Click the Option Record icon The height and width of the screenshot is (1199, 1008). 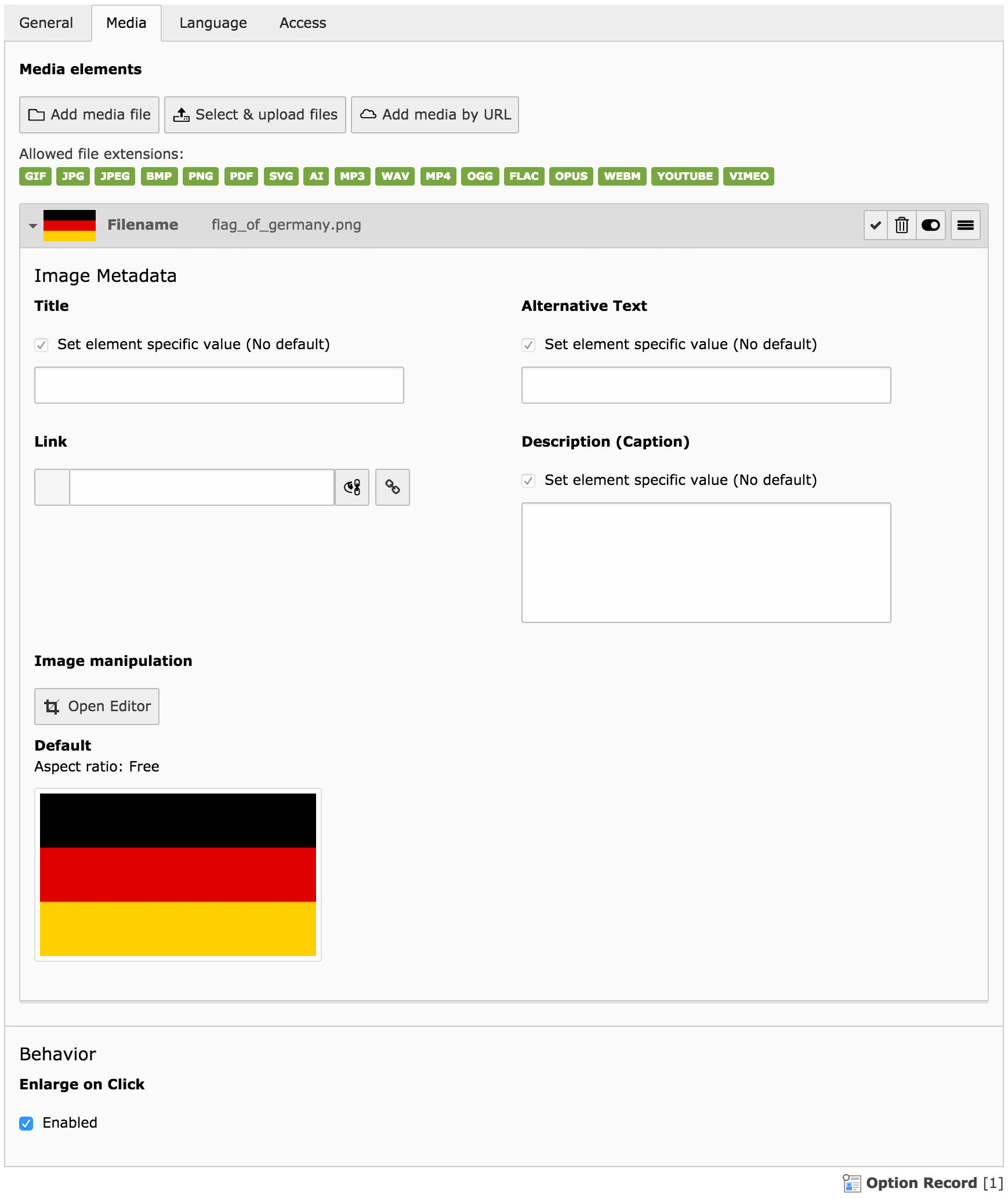click(x=851, y=1183)
